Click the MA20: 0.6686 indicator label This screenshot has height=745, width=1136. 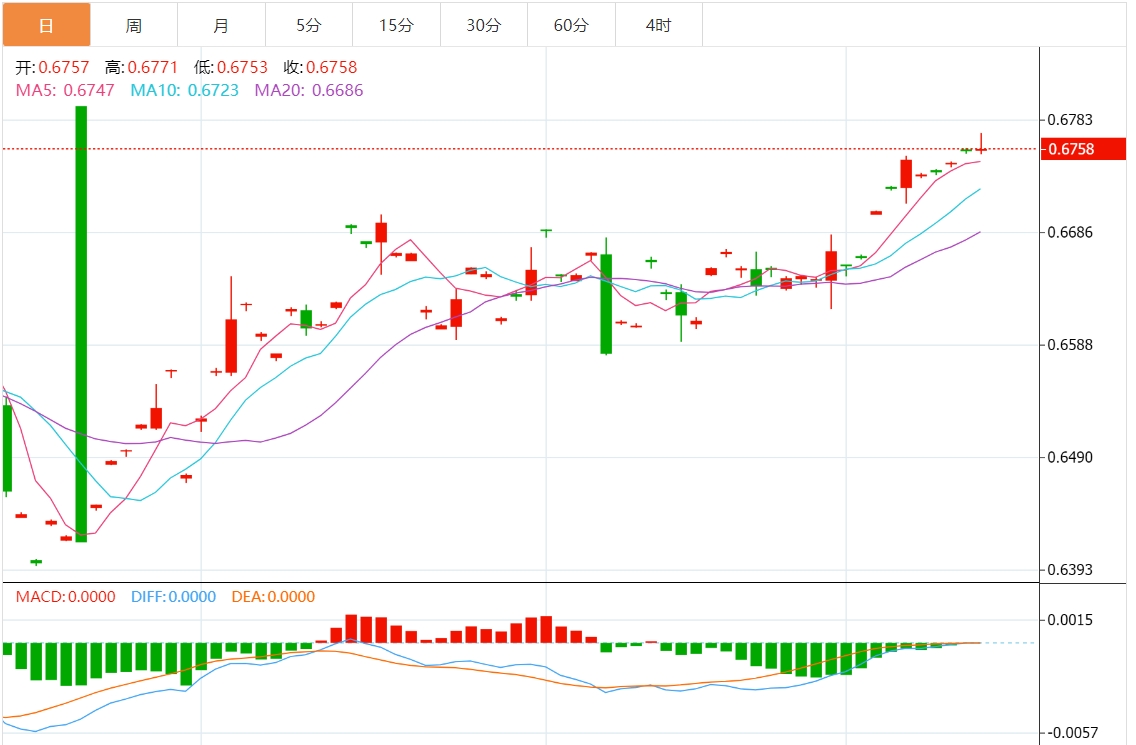[309, 91]
